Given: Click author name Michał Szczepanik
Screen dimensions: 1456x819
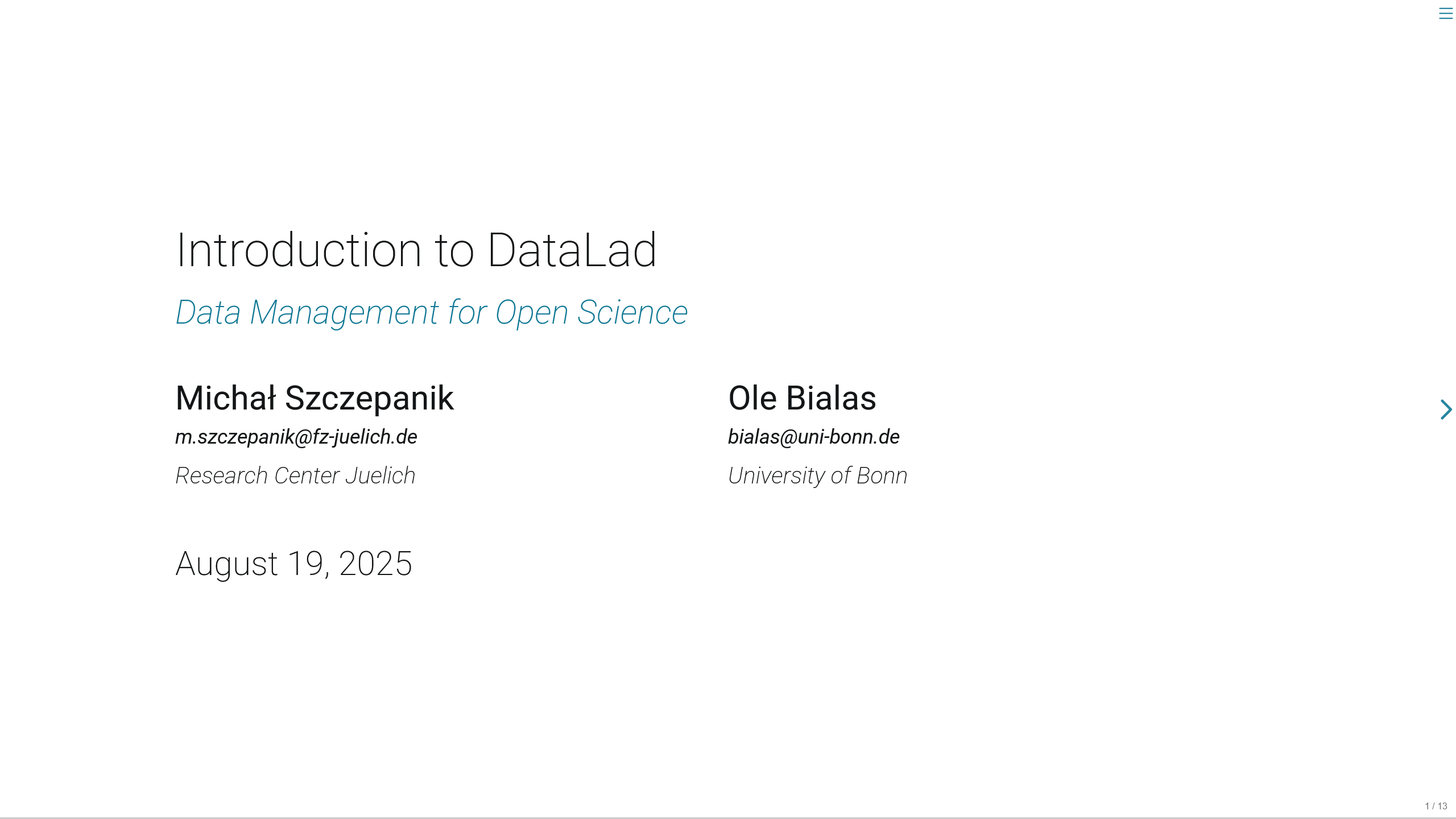Looking at the screenshot, I should [x=315, y=398].
